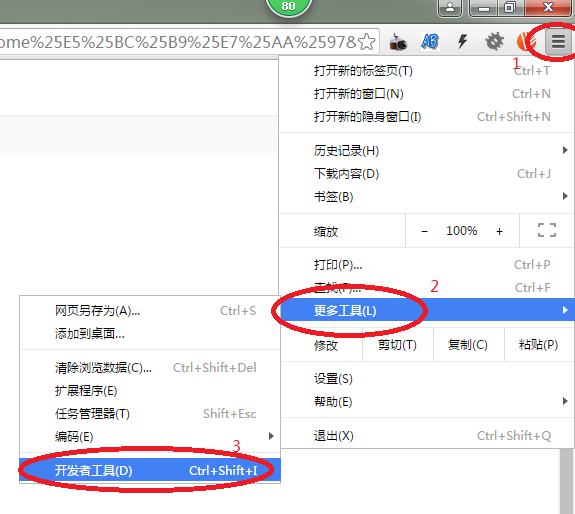Viewport: 575px width, 514px height.
Task: Click the orange extension icon beside the gear
Action: click(526, 41)
